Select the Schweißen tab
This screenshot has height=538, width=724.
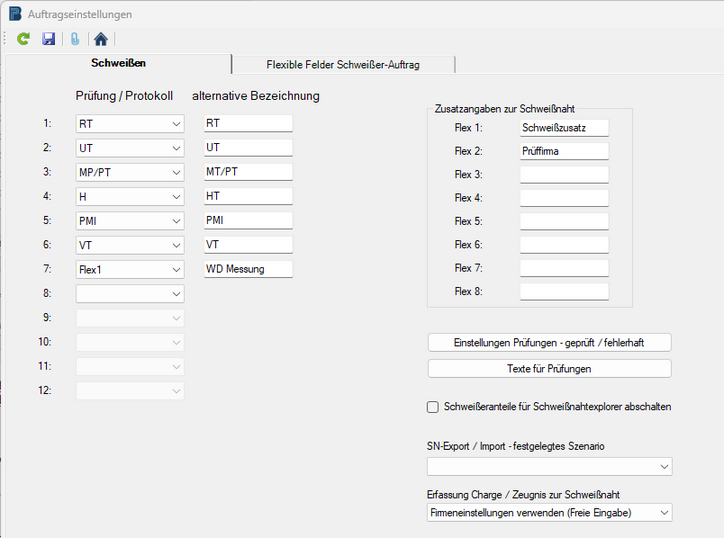point(118,63)
